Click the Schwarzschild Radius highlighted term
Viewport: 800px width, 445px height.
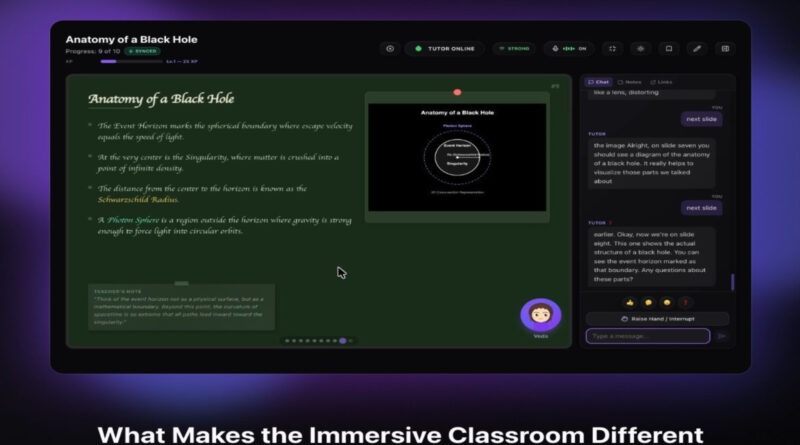click(138, 200)
